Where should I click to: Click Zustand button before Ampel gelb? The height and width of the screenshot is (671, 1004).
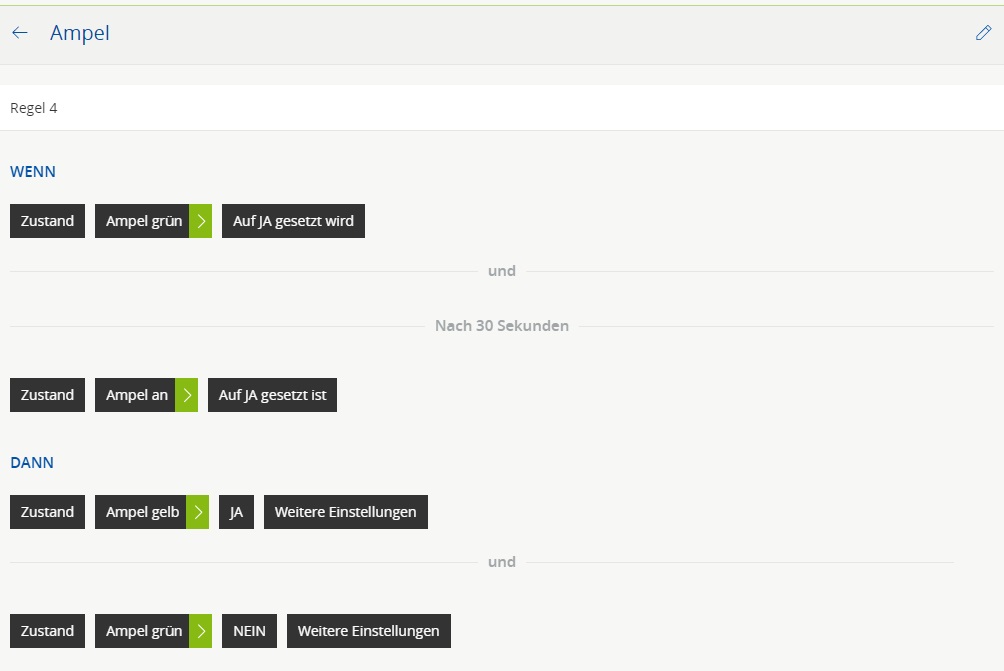[47, 512]
